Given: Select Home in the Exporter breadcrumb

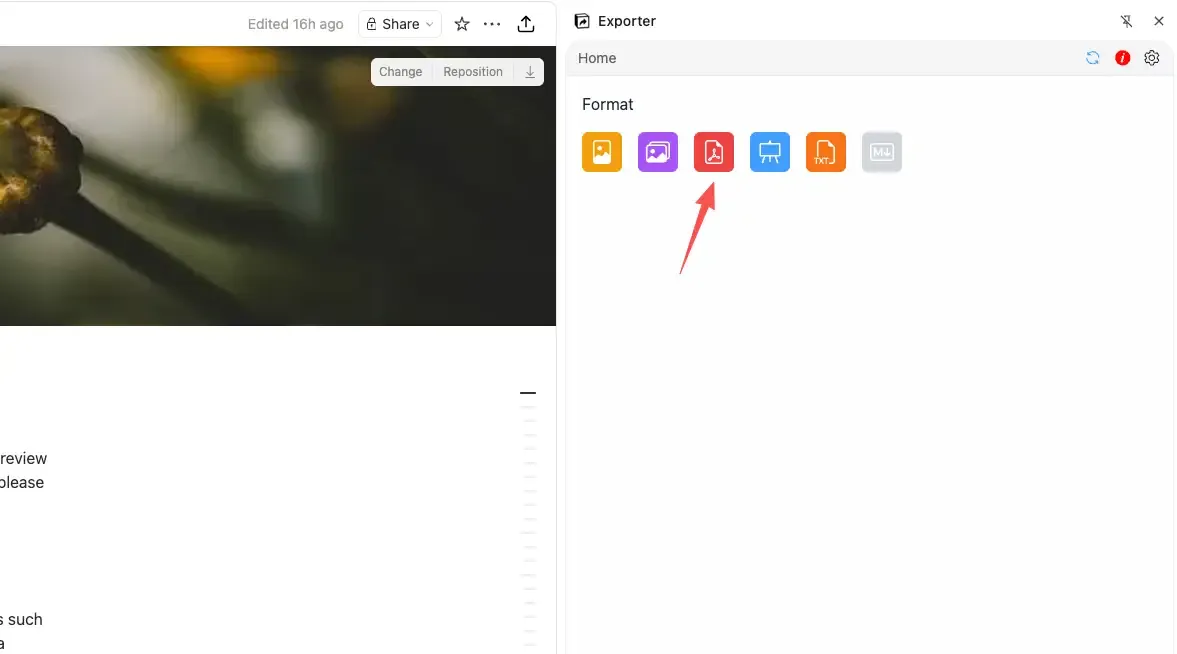Looking at the screenshot, I should (596, 57).
